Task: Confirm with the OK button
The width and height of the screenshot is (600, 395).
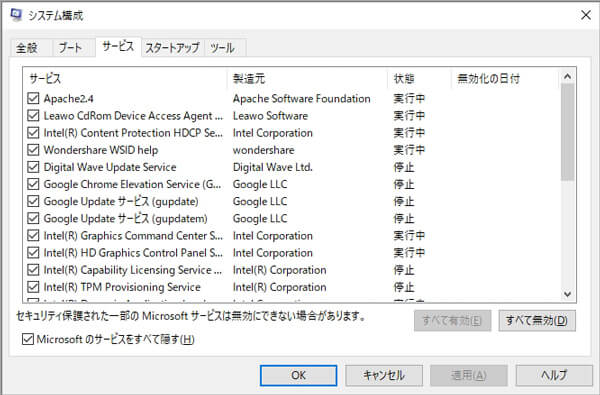Action: (298, 375)
